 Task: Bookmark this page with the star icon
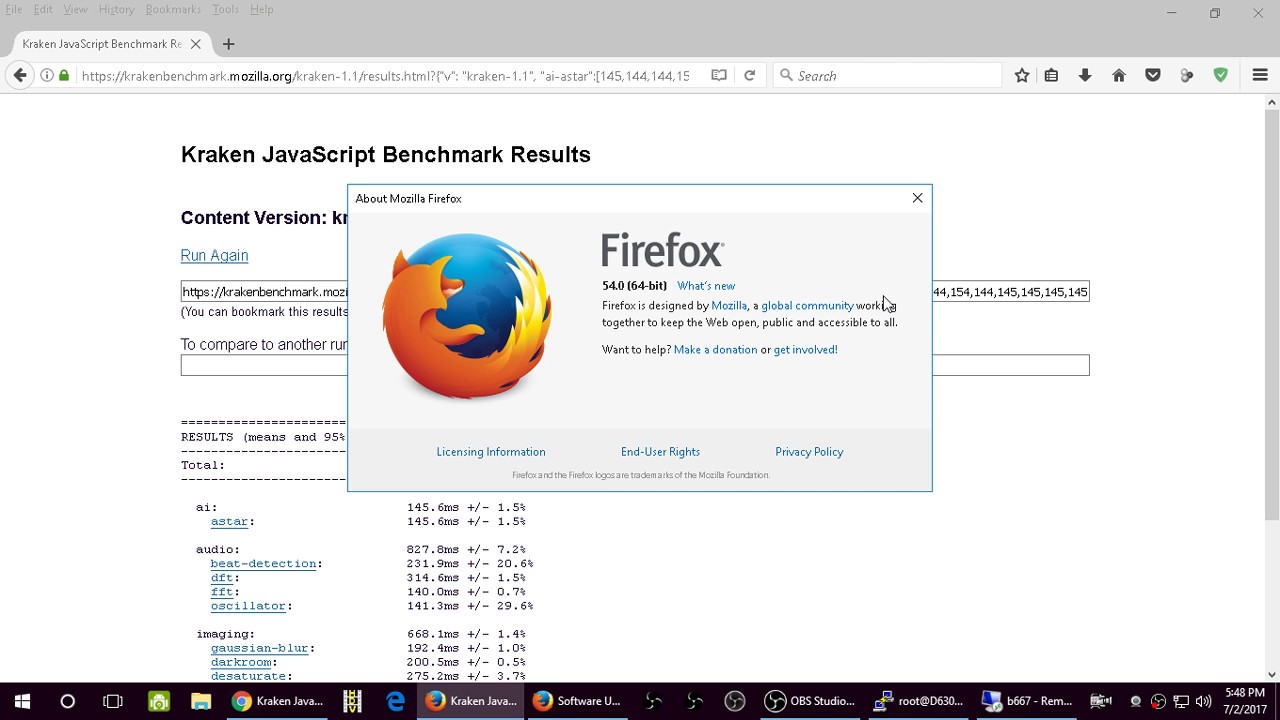[1022, 75]
